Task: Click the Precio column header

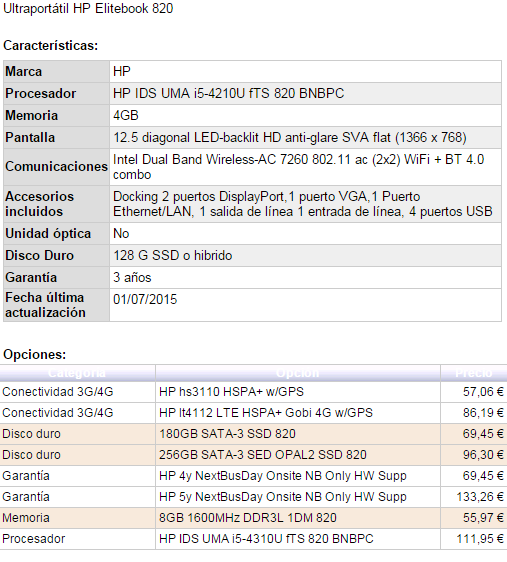Action: click(x=474, y=373)
